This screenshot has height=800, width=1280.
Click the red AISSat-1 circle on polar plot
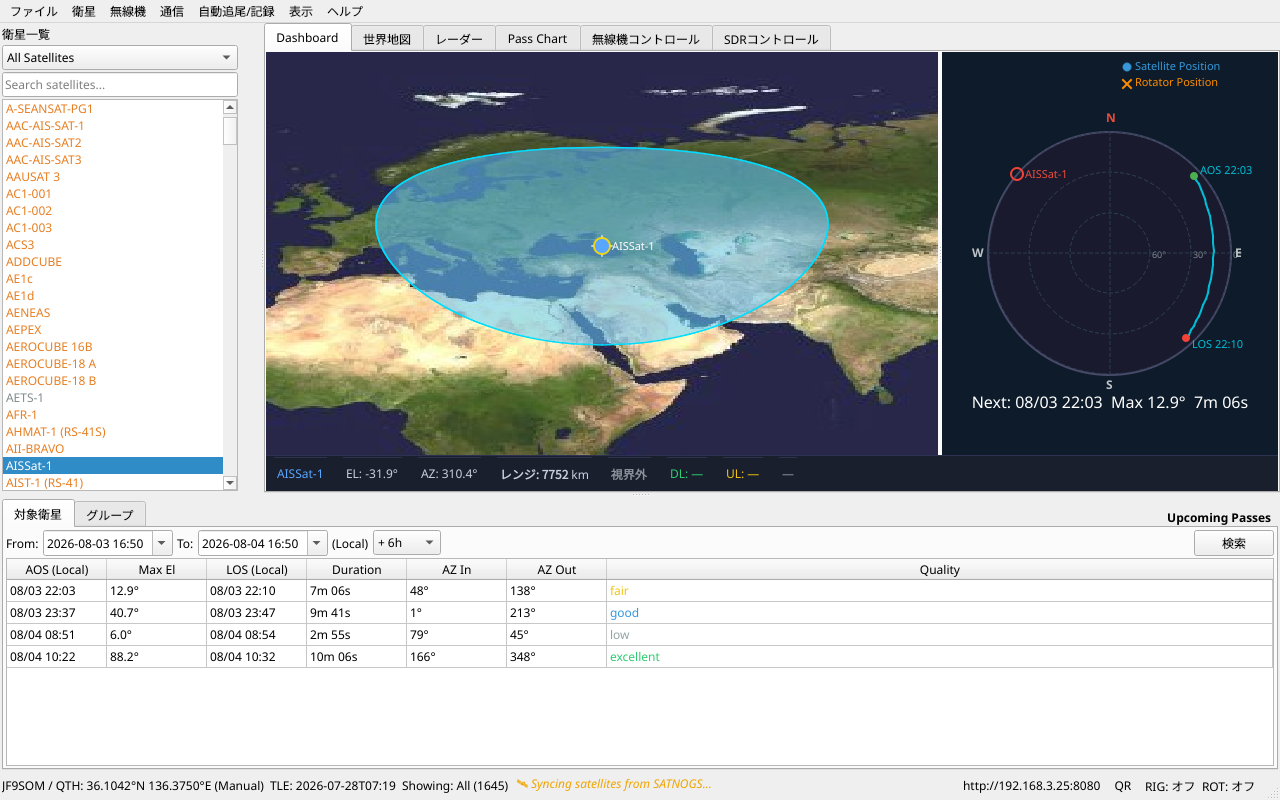tap(1017, 174)
